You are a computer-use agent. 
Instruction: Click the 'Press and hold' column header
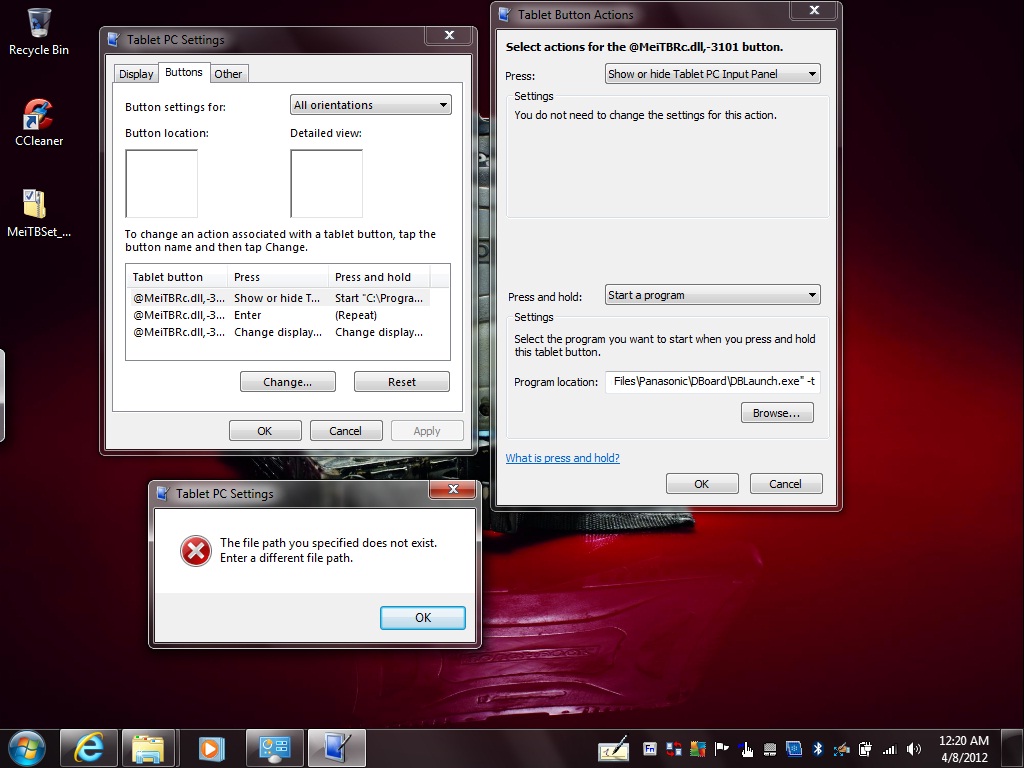tap(379, 277)
